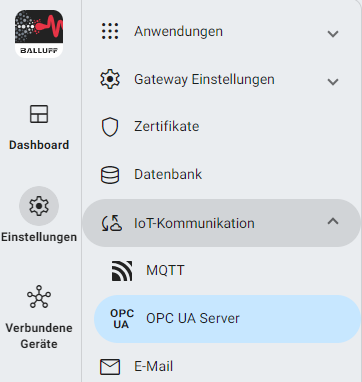This screenshot has width=362, height=382.
Task: Select OPC UA Server entry
Action: [x=227, y=319]
